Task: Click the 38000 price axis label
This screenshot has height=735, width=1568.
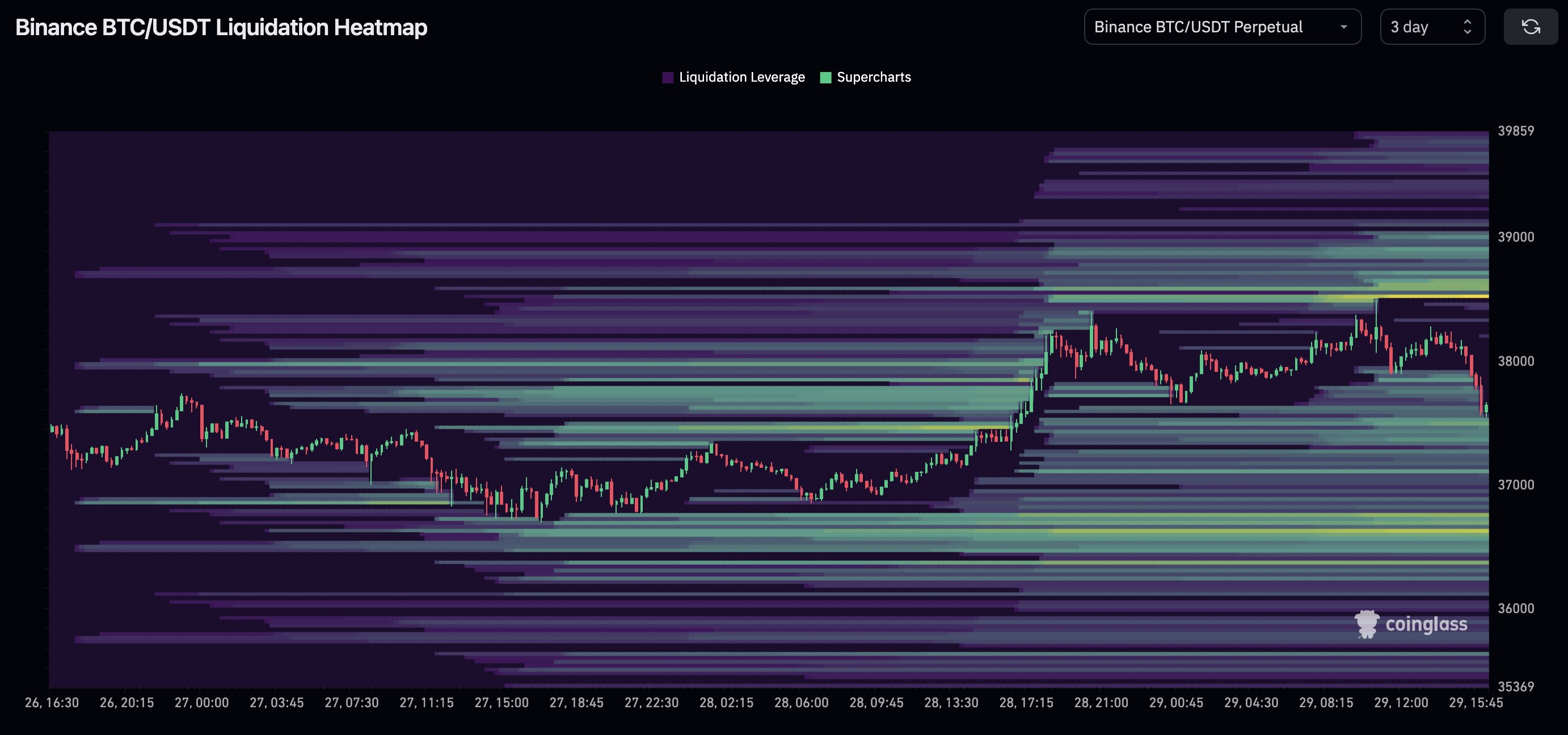Action: point(1516,361)
